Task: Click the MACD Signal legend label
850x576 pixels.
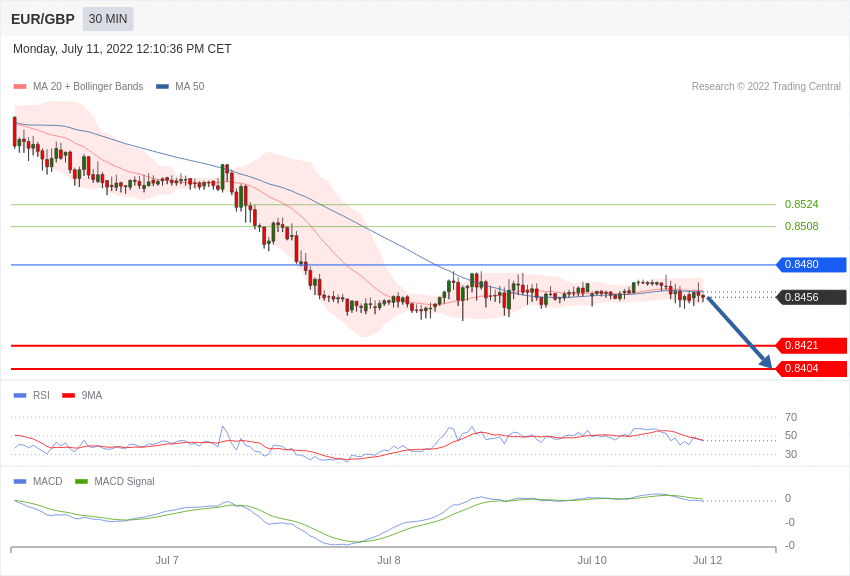Action: [x=124, y=481]
